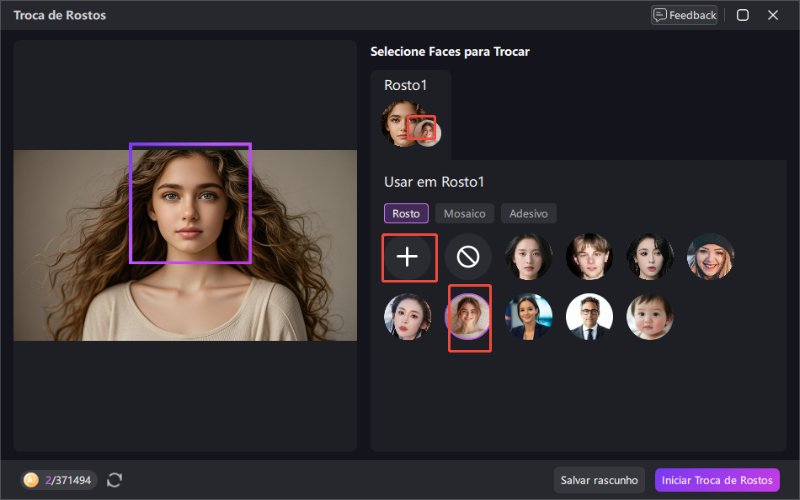Close the Troca de Rostos window
Image resolution: width=800 pixels, height=500 pixels.
coord(773,15)
